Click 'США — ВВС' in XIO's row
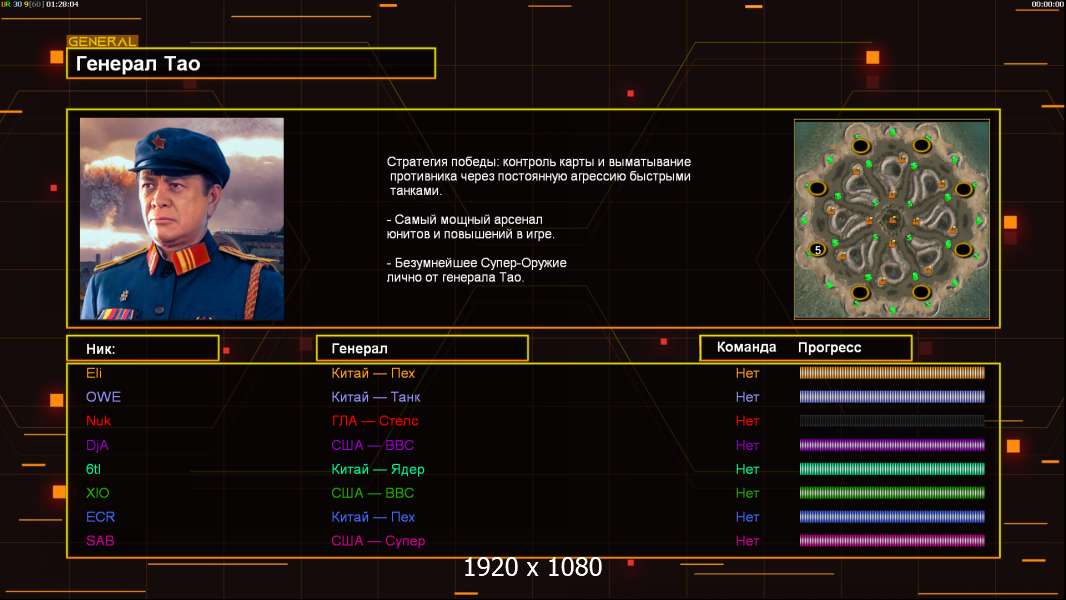The width and height of the screenshot is (1066, 600). tap(373, 493)
